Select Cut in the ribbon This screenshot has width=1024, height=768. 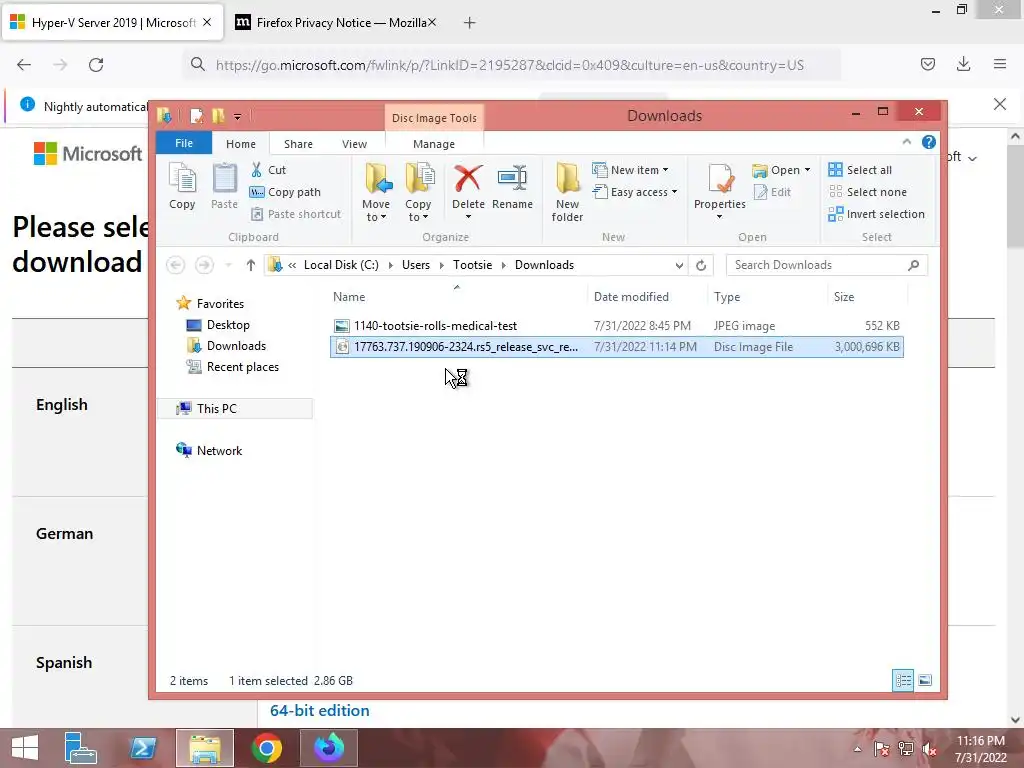268,170
